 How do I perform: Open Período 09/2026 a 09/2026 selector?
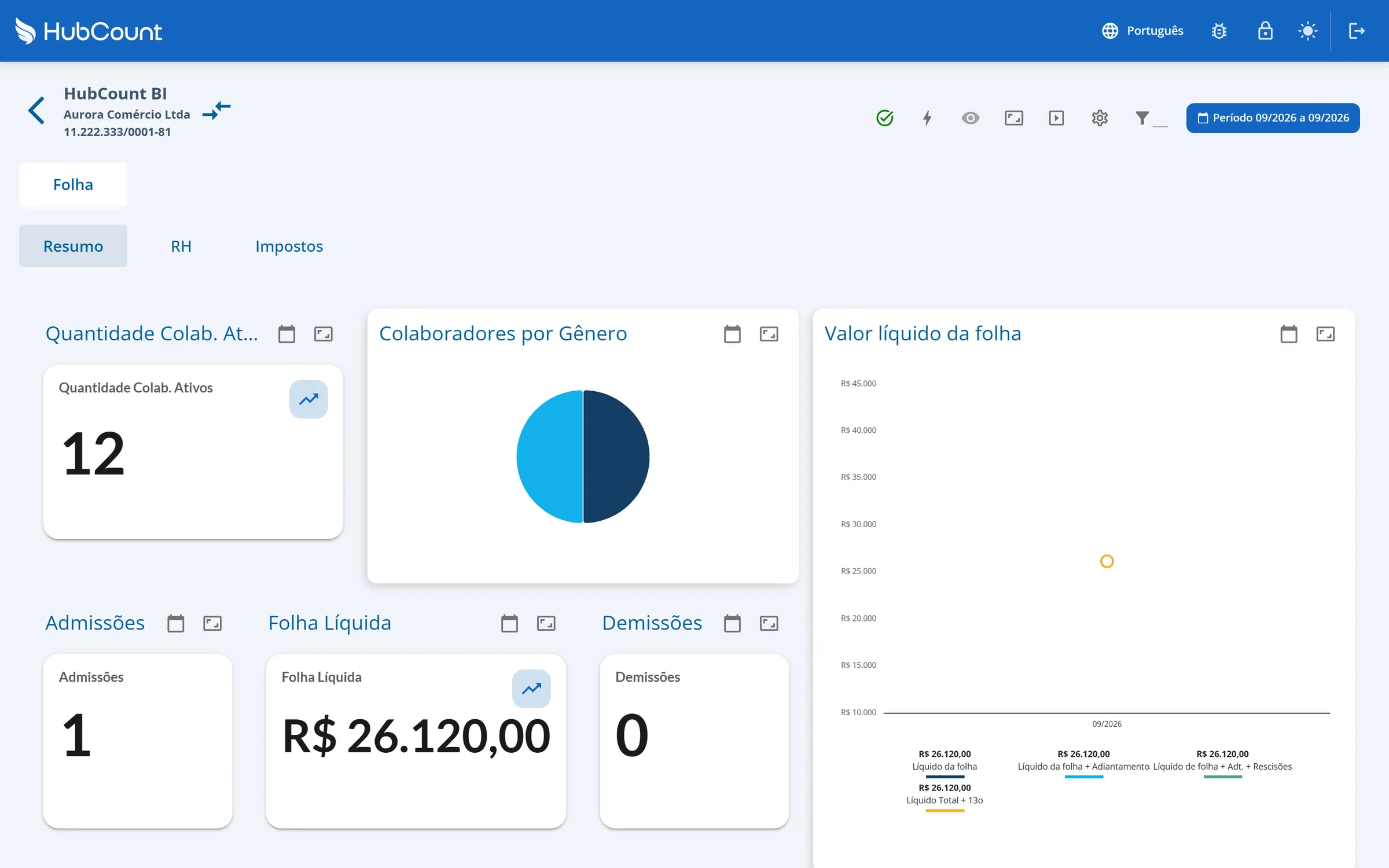(x=1273, y=118)
